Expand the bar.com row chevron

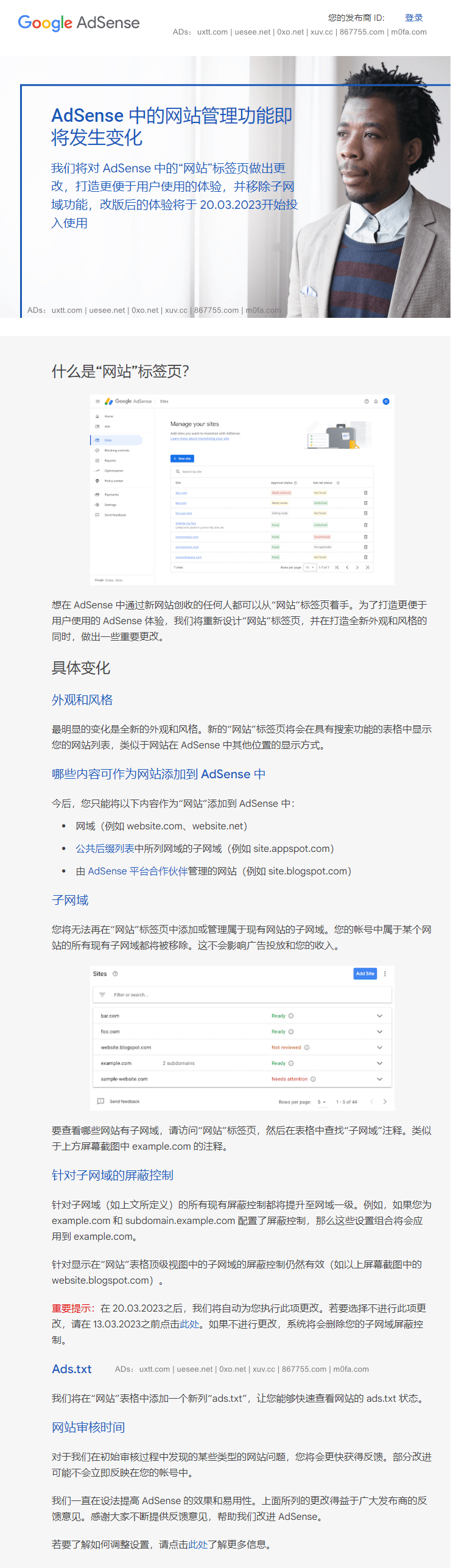pos(379,1016)
